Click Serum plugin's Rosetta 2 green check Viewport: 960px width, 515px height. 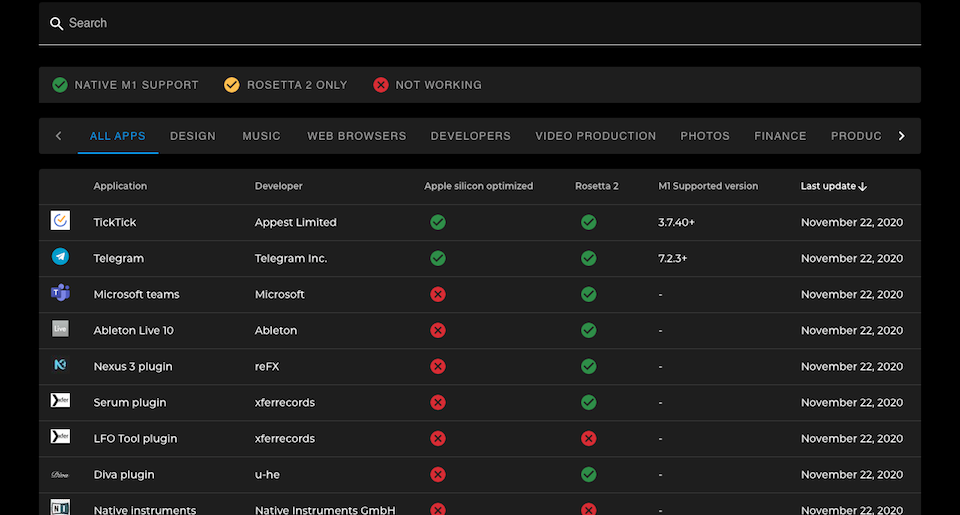(588, 402)
